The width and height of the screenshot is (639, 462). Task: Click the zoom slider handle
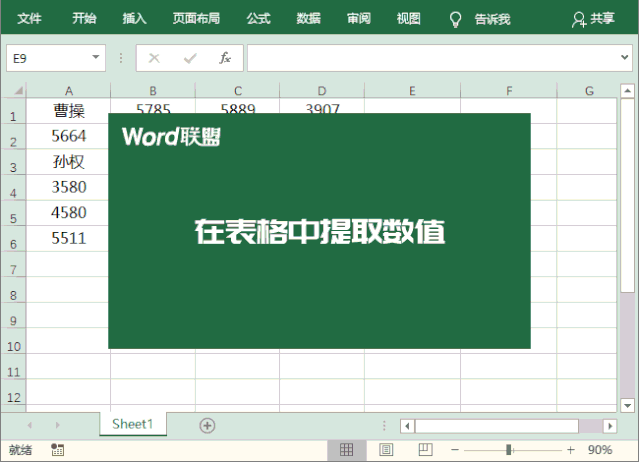509,450
